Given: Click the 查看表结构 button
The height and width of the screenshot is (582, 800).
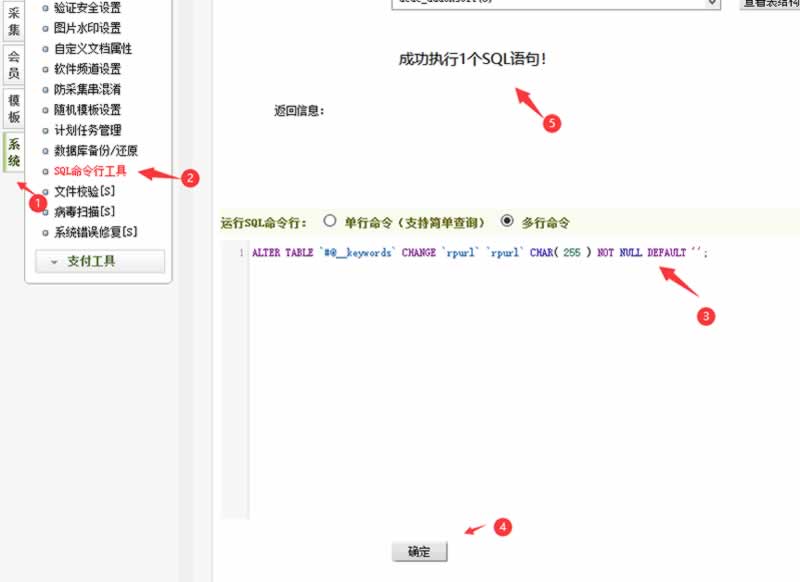Looking at the screenshot, I should (x=769, y=3).
